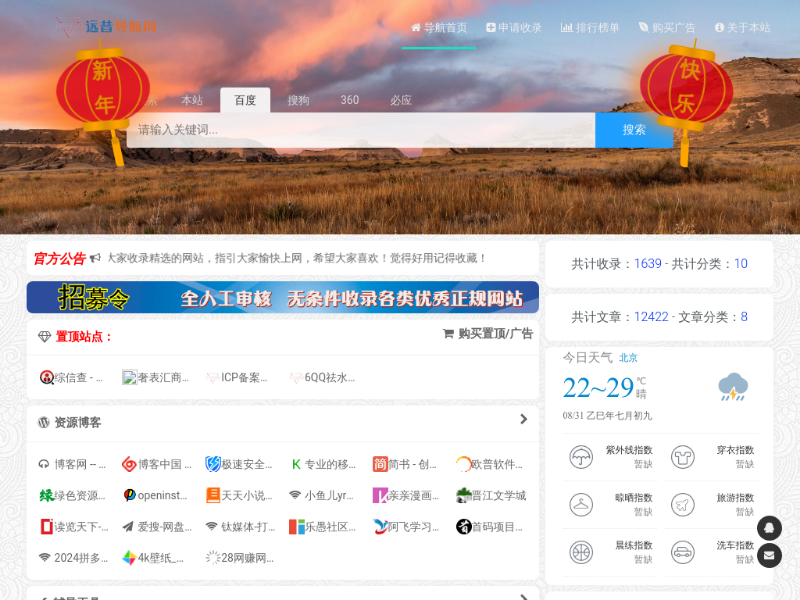Click the clothes hanger drying index icon
Viewport: 800px width, 600px height.
[581, 504]
